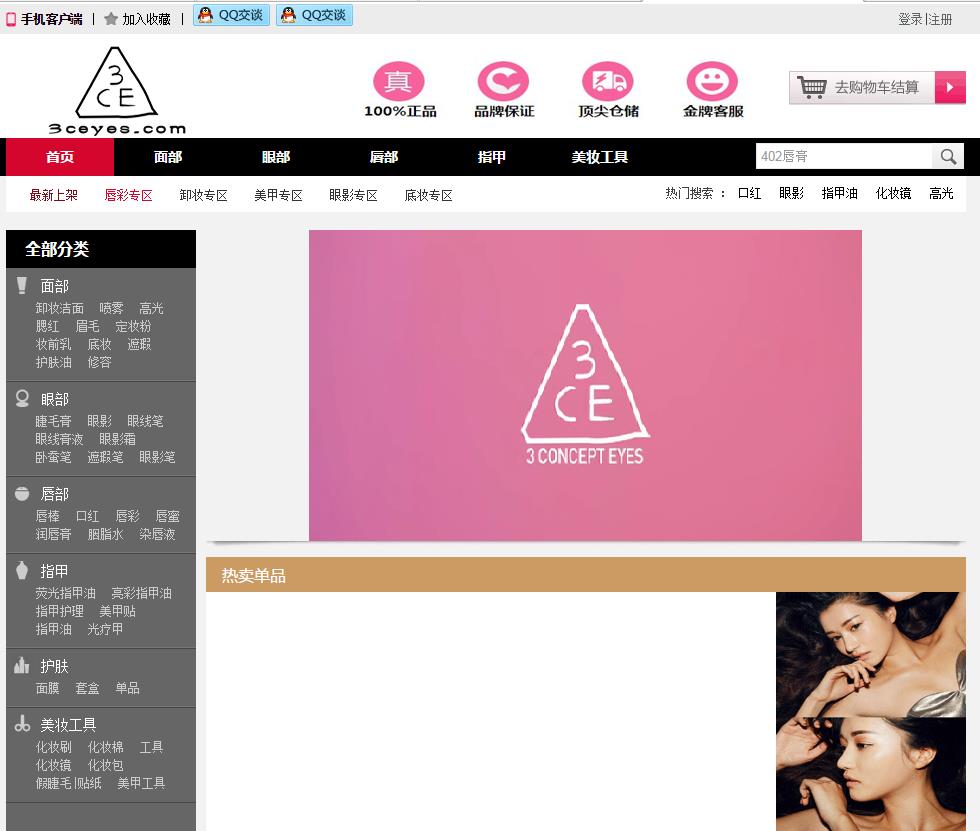This screenshot has width=980, height=831.
Task: Select 眼线笔 under 眼部 category
Action: click(145, 421)
